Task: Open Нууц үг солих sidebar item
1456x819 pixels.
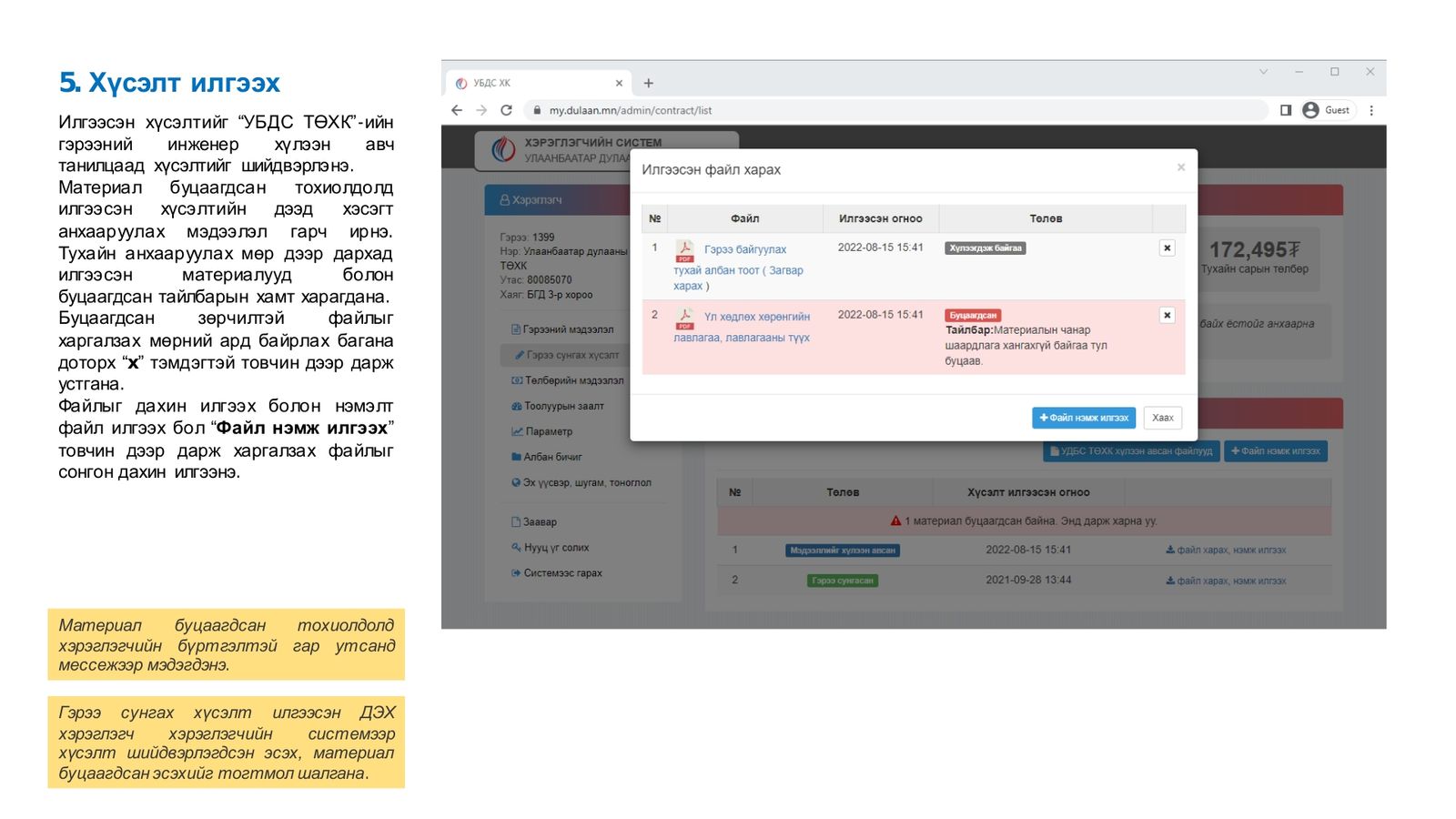Action: (551, 547)
